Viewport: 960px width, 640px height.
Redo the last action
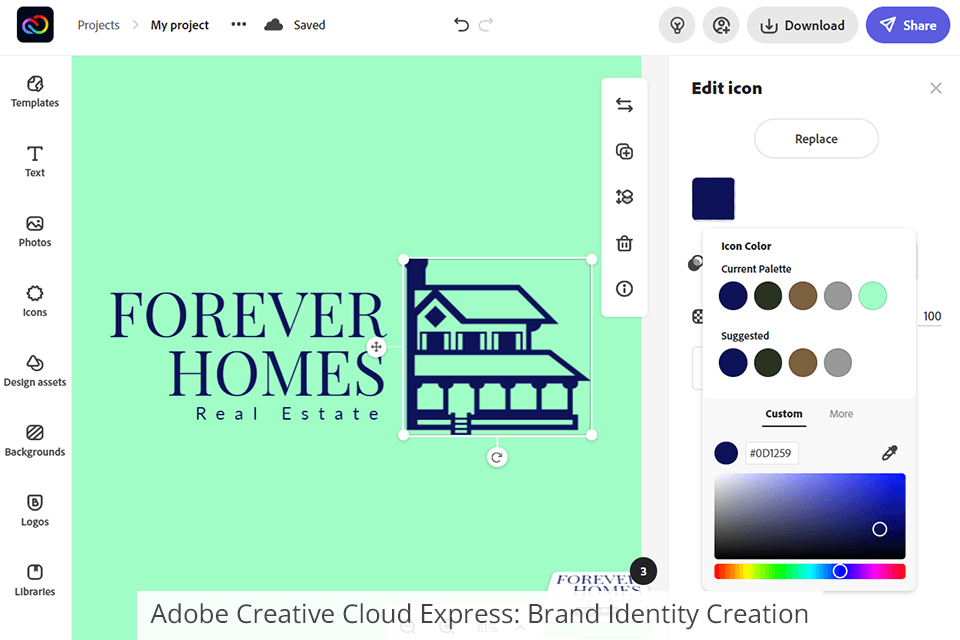486,24
